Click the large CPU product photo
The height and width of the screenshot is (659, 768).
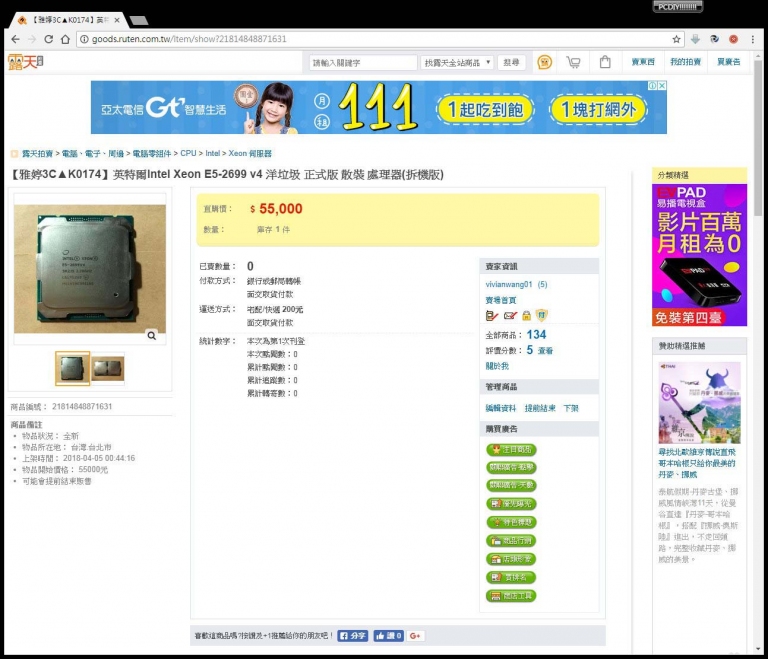[x=90, y=268]
